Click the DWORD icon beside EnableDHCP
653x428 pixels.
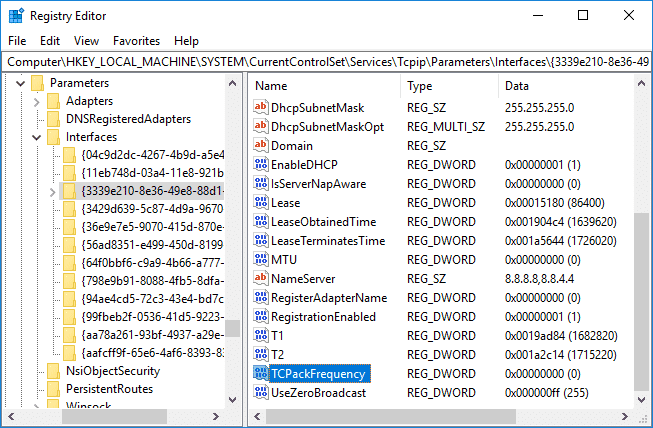click(x=261, y=164)
